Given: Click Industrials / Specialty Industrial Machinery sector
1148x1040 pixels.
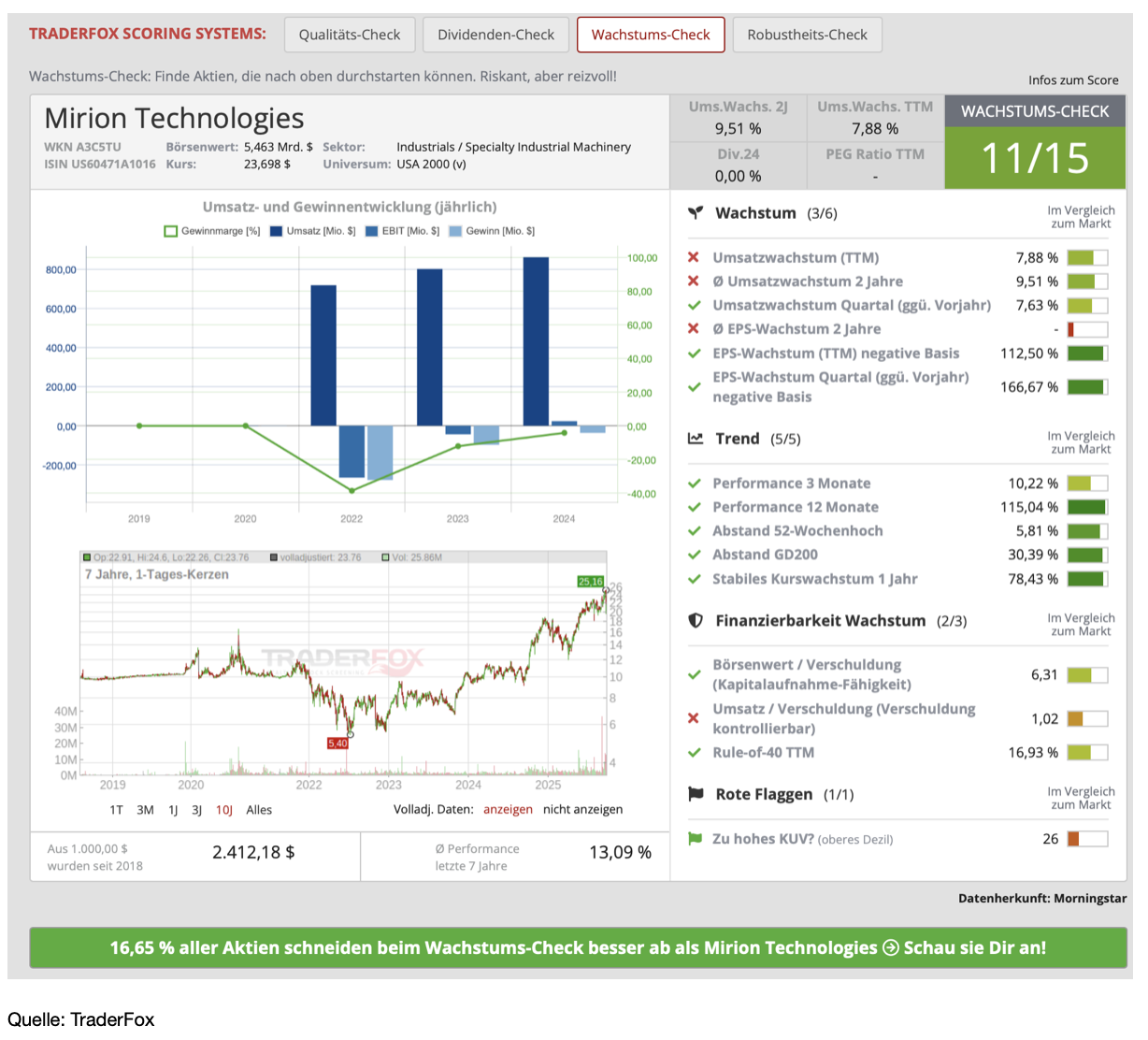Looking at the screenshot, I should pyautogui.click(x=513, y=147).
